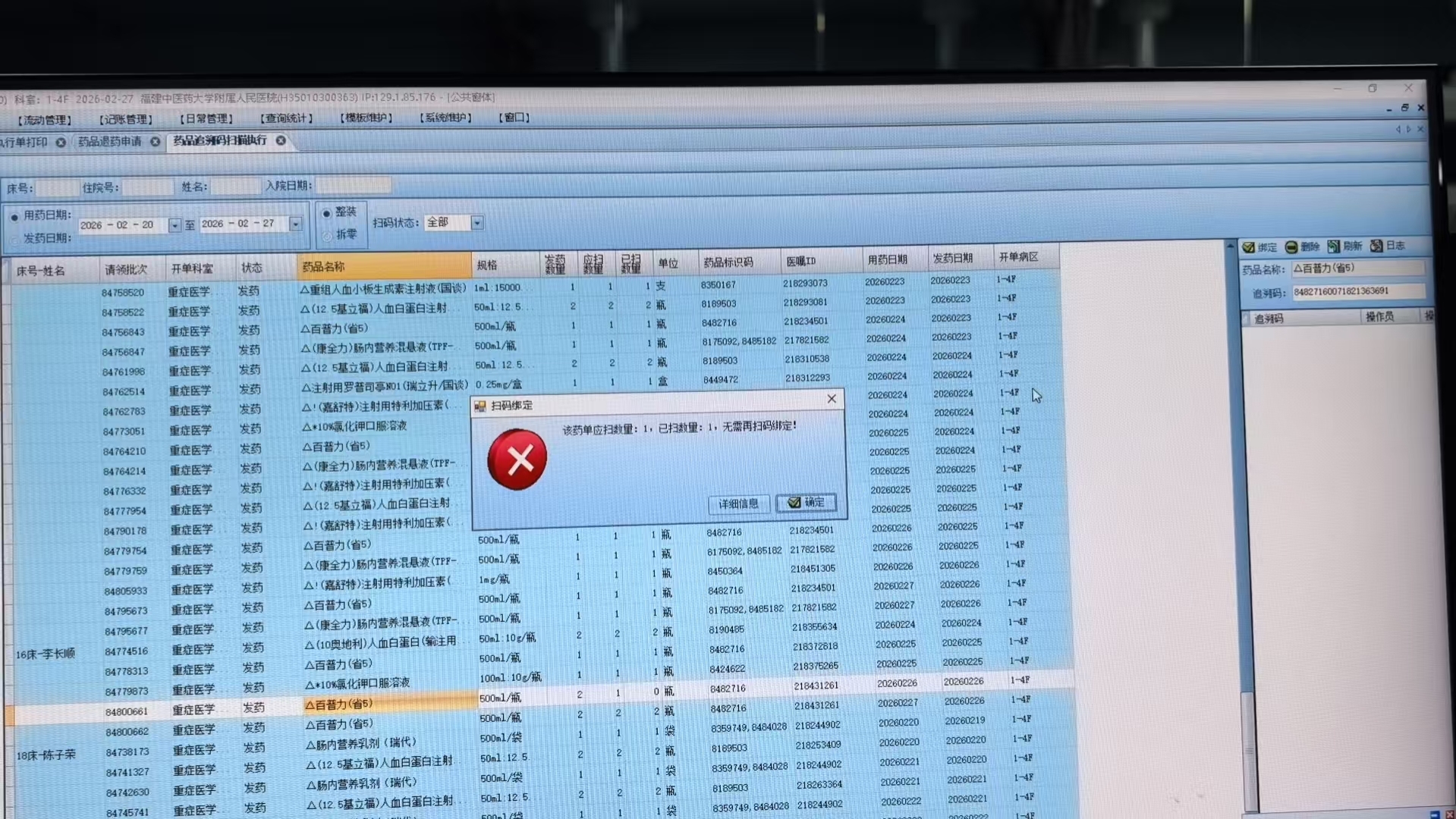Image resolution: width=1456 pixels, height=819 pixels.
Task: Click 确定 in the 扫码绑定 dialog
Action: click(806, 503)
